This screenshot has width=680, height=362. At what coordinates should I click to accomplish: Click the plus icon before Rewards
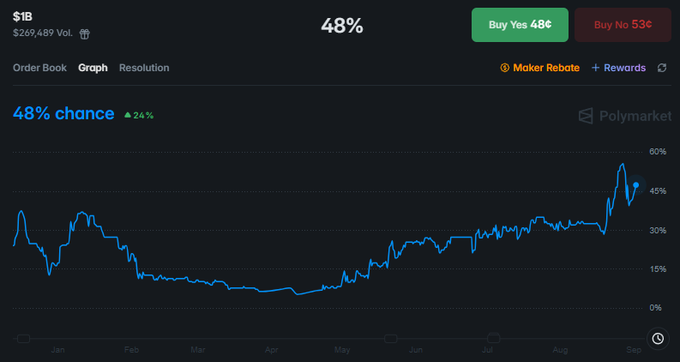click(595, 68)
